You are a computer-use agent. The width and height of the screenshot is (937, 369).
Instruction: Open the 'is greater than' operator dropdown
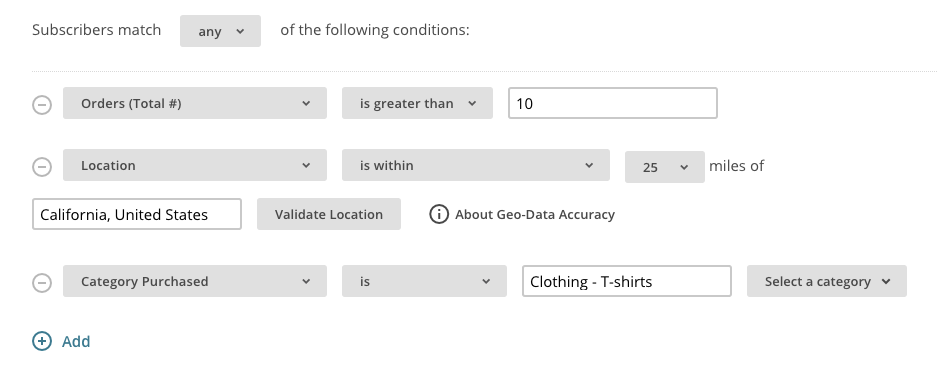pyautogui.click(x=417, y=103)
